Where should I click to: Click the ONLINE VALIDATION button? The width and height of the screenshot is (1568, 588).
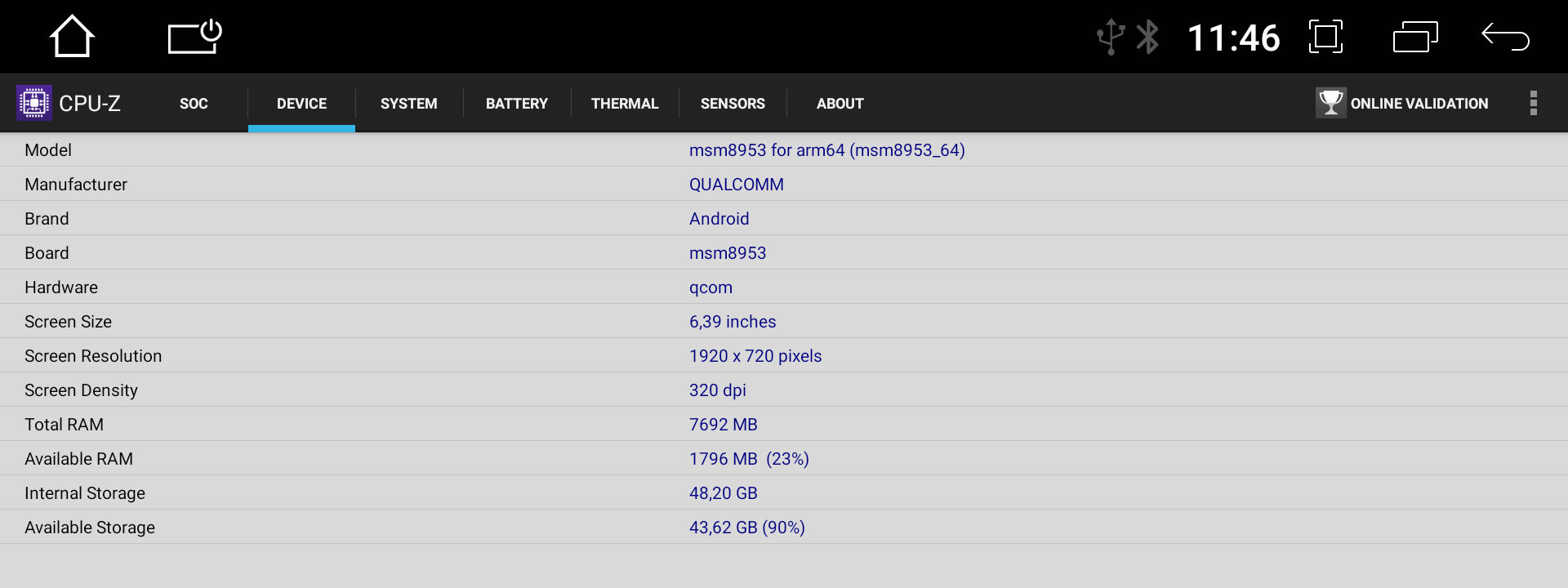pos(1402,103)
